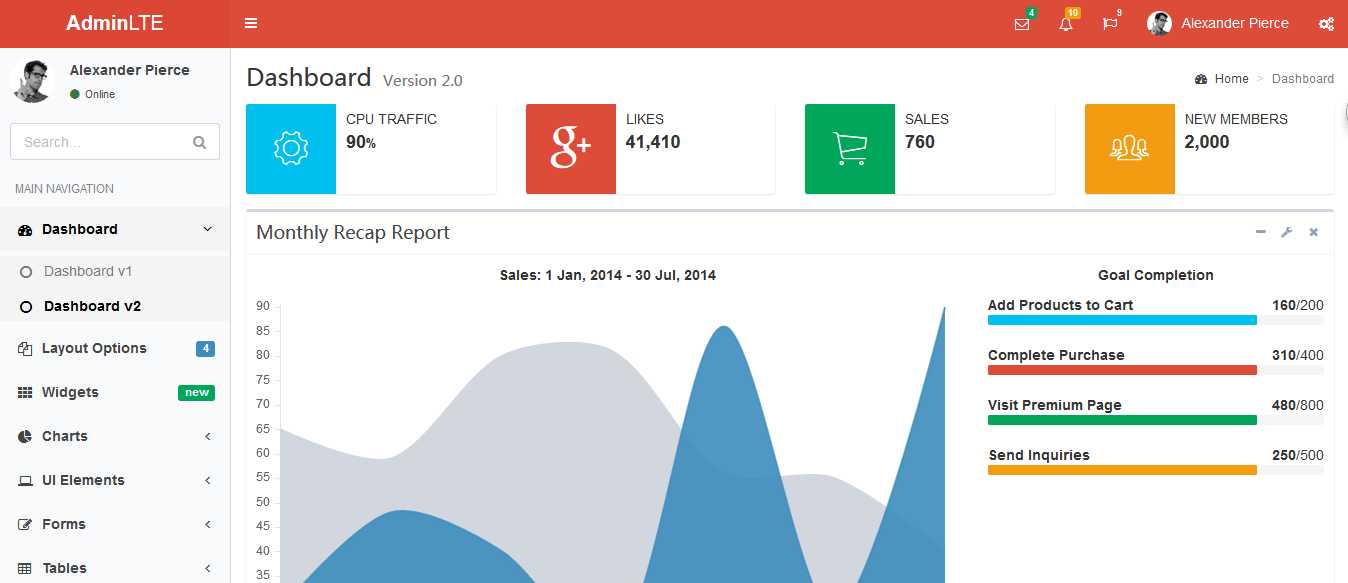Click the breadcrumb Home dashboard icon
Screen dimensions: 1348x583
tap(1201, 79)
